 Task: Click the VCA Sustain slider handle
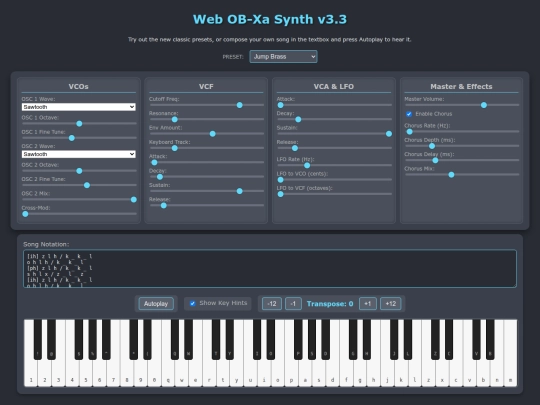pyautogui.click(x=389, y=134)
